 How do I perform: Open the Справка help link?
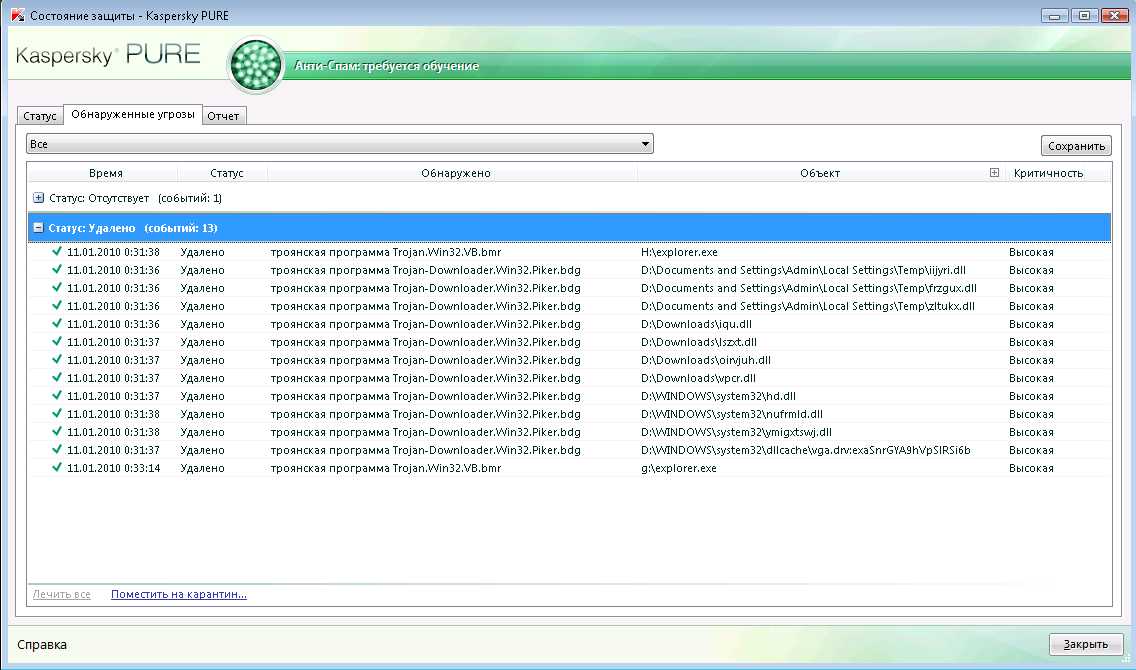click(x=42, y=644)
